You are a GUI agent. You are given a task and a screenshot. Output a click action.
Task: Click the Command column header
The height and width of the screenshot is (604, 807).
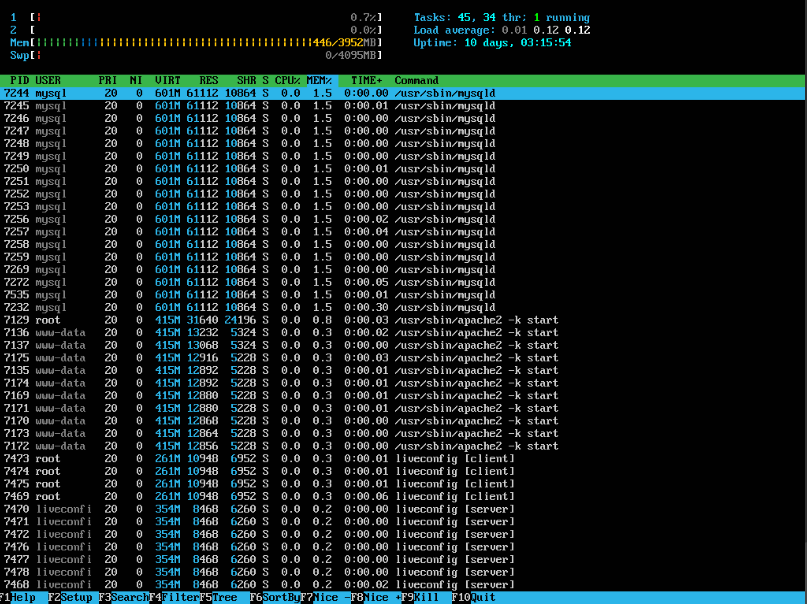417,80
